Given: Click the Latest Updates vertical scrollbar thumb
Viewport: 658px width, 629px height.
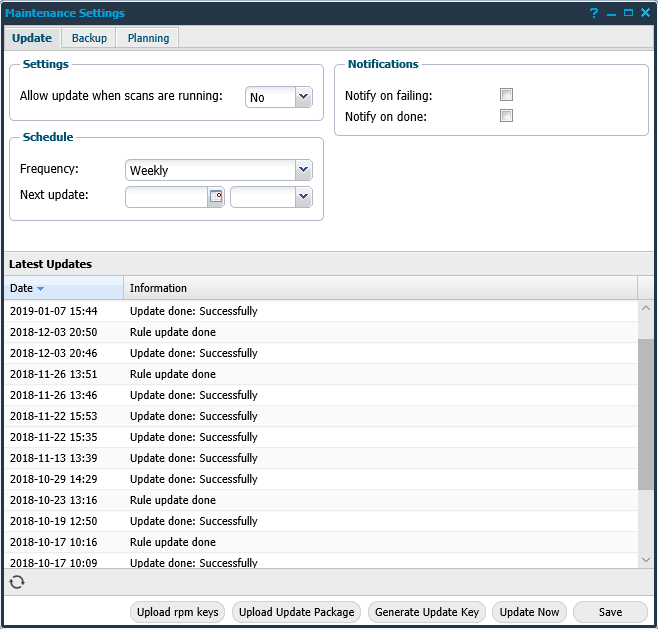Looking at the screenshot, I should click(646, 414).
